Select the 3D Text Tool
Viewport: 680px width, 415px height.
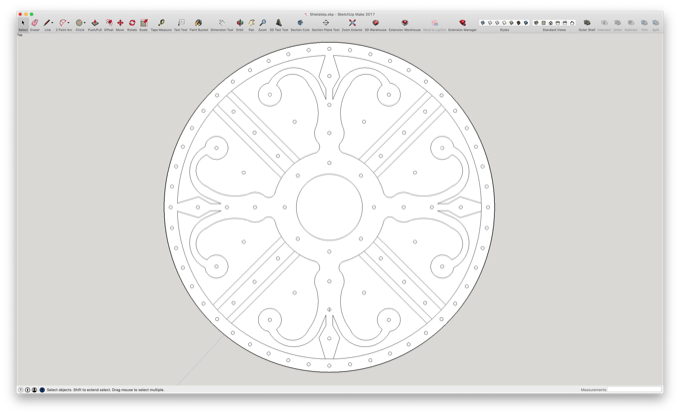pos(279,23)
